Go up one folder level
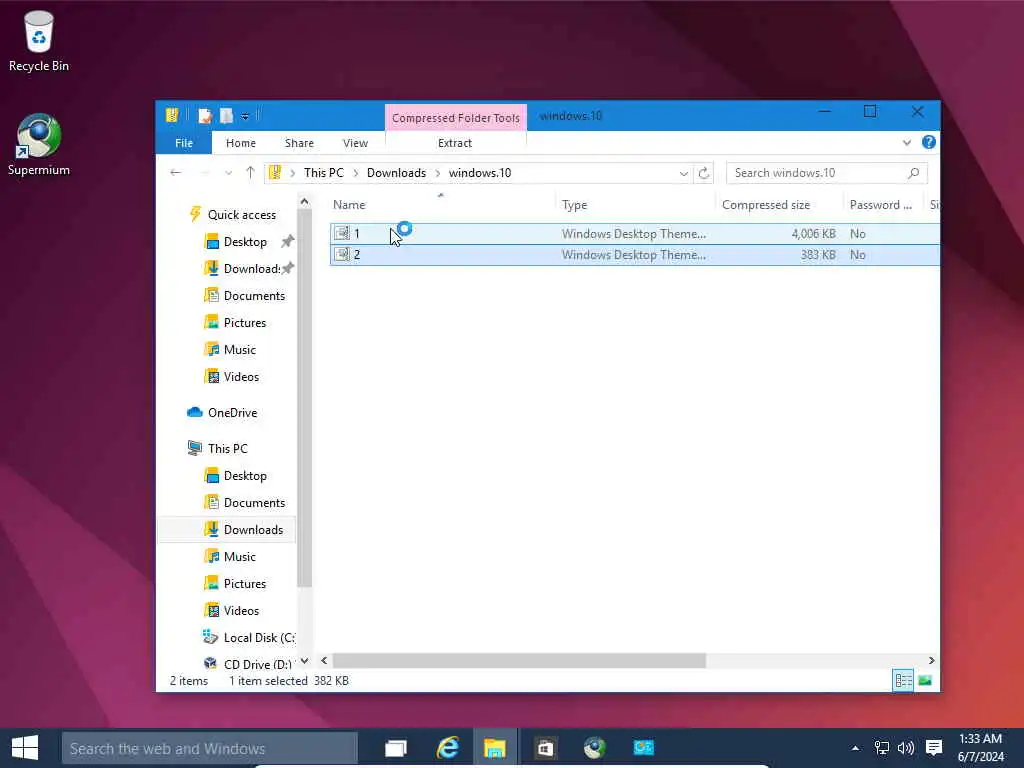Screen dimensions: 1024x768 pos(250,173)
